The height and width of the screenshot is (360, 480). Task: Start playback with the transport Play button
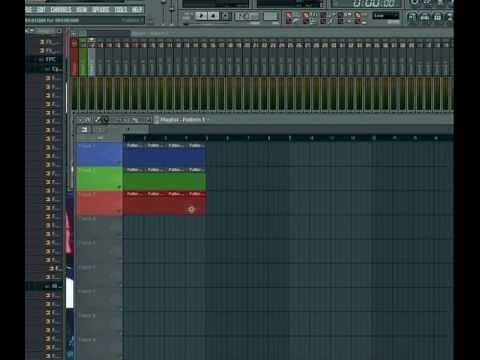pos(201,16)
